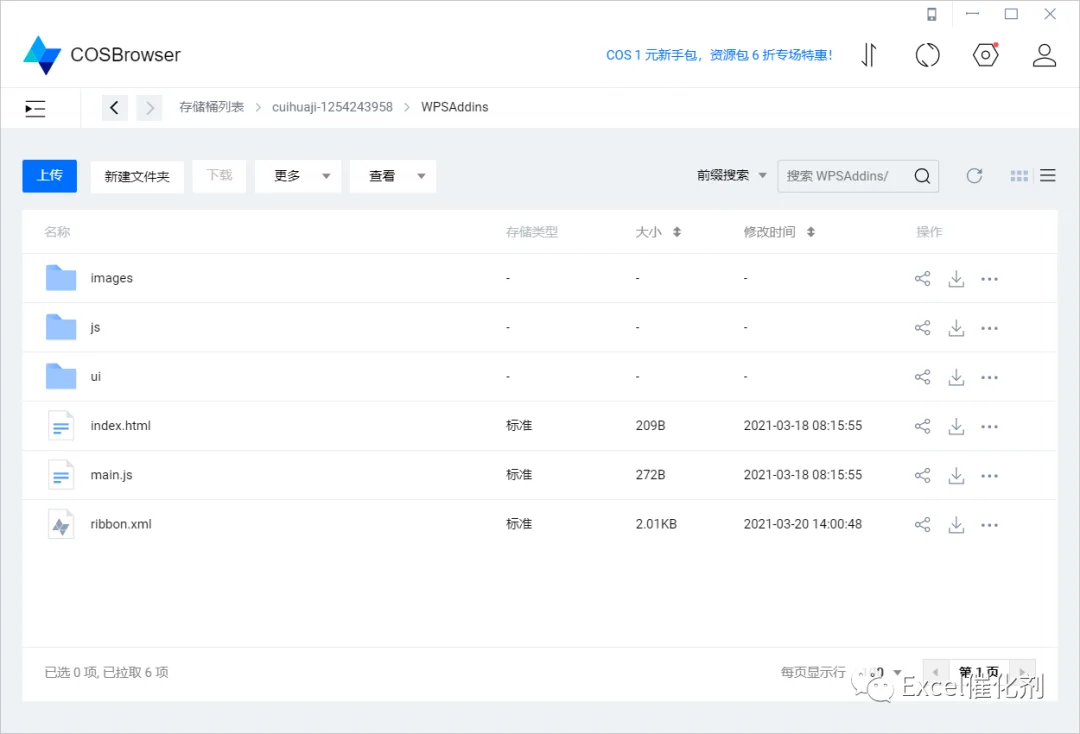
Task: Open the js folder row
Action: pyautogui.click(x=539, y=328)
